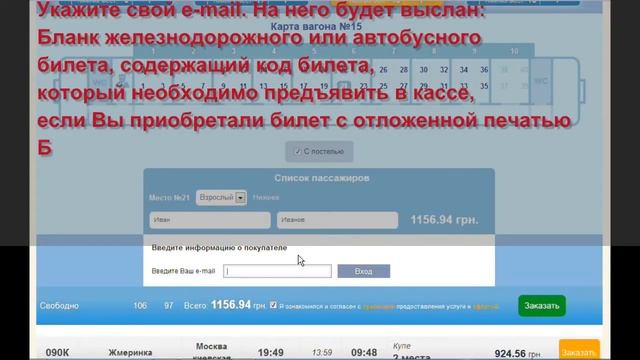Click travel duration '13:59' text
640x360 pixels.
click(322, 352)
